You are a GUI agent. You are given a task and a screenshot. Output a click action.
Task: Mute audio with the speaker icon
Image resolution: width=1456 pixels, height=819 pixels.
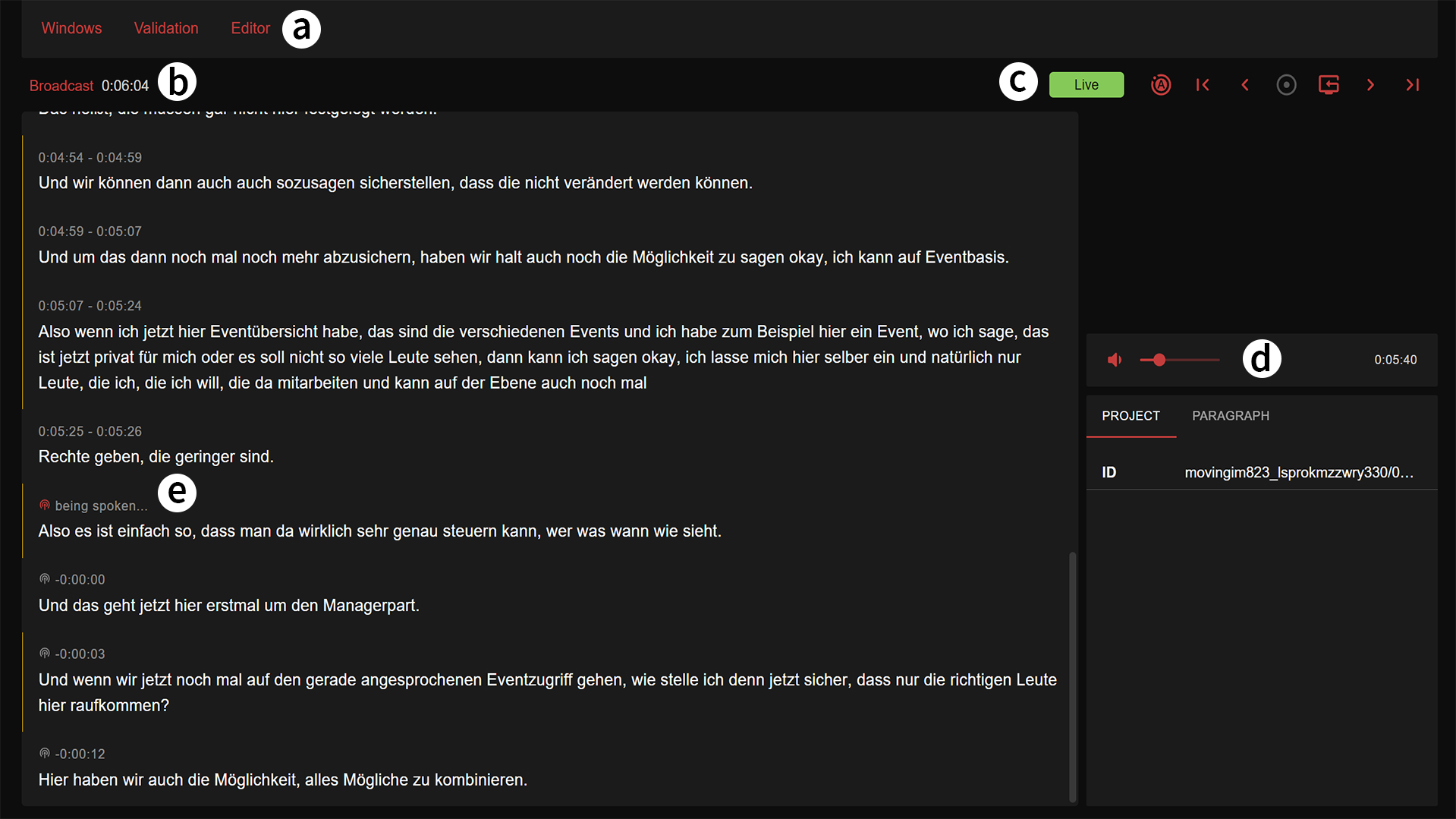(x=1115, y=360)
